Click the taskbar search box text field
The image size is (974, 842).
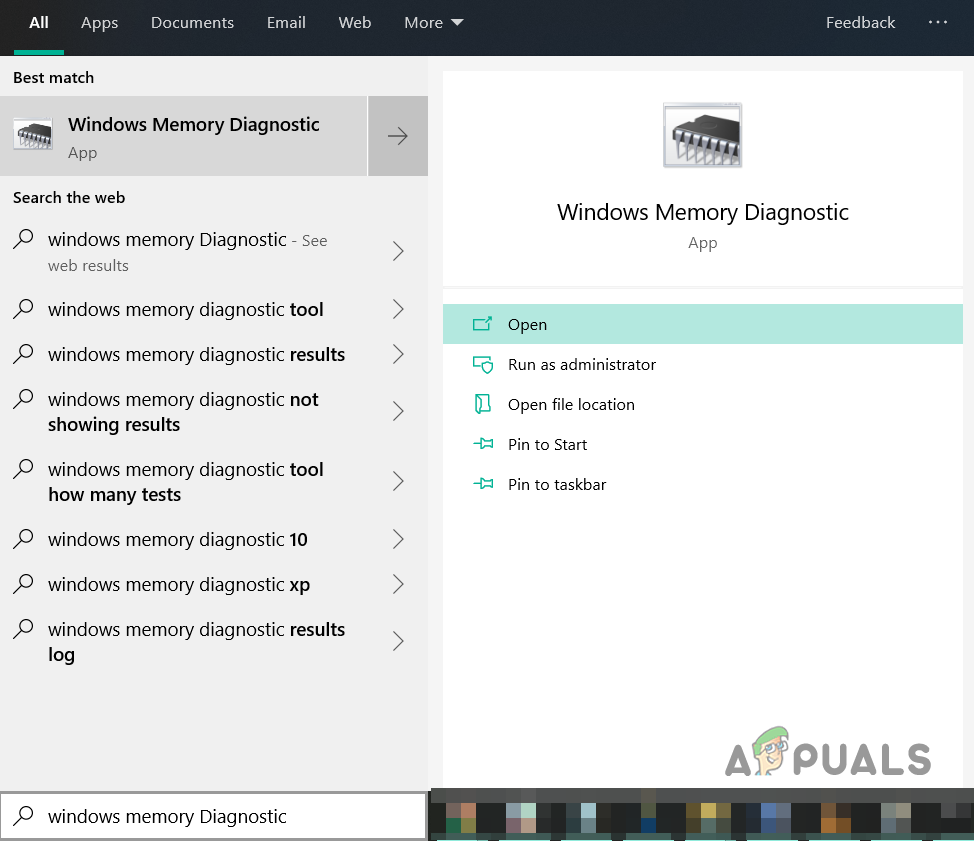pyautogui.click(x=213, y=816)
